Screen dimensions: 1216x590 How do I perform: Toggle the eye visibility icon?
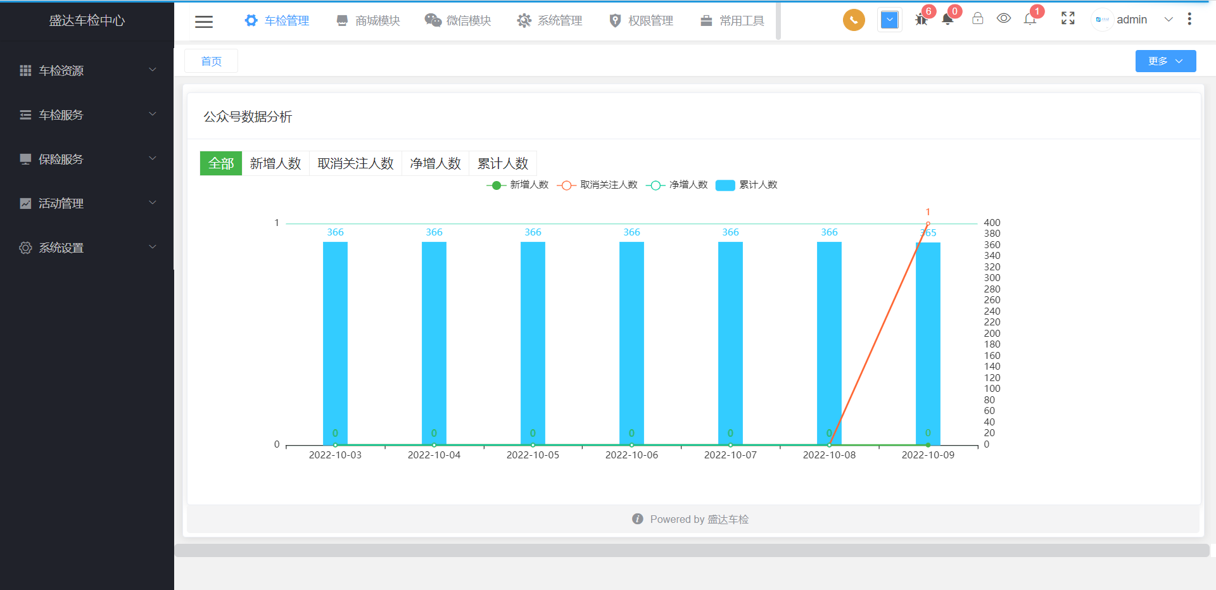(x=1003, y=19)
